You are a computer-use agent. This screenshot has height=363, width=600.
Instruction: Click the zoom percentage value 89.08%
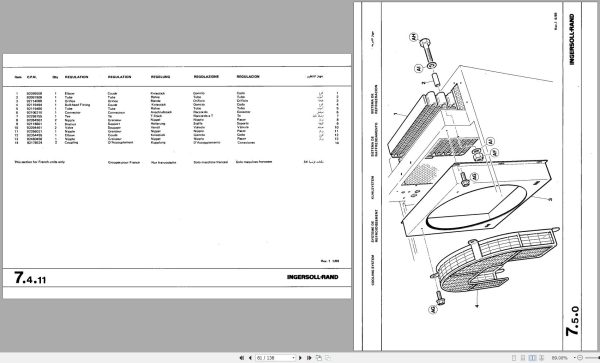coord(560,358)
